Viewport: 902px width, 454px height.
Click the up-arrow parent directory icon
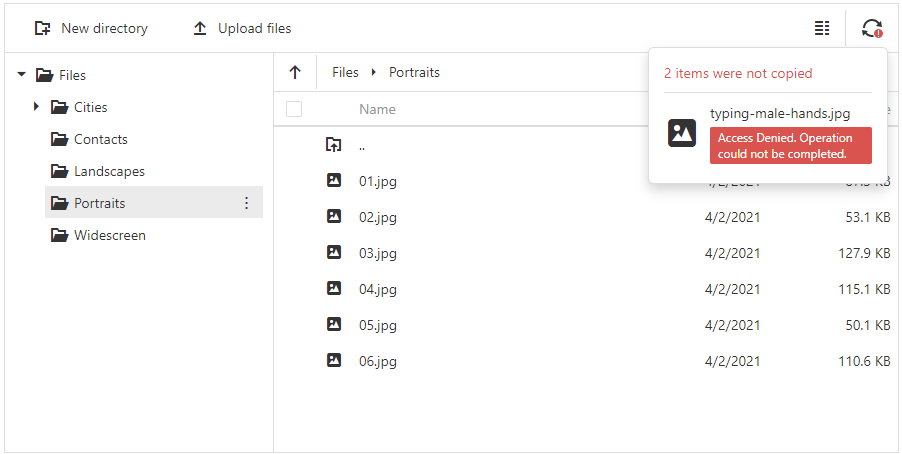pos(295,72)
